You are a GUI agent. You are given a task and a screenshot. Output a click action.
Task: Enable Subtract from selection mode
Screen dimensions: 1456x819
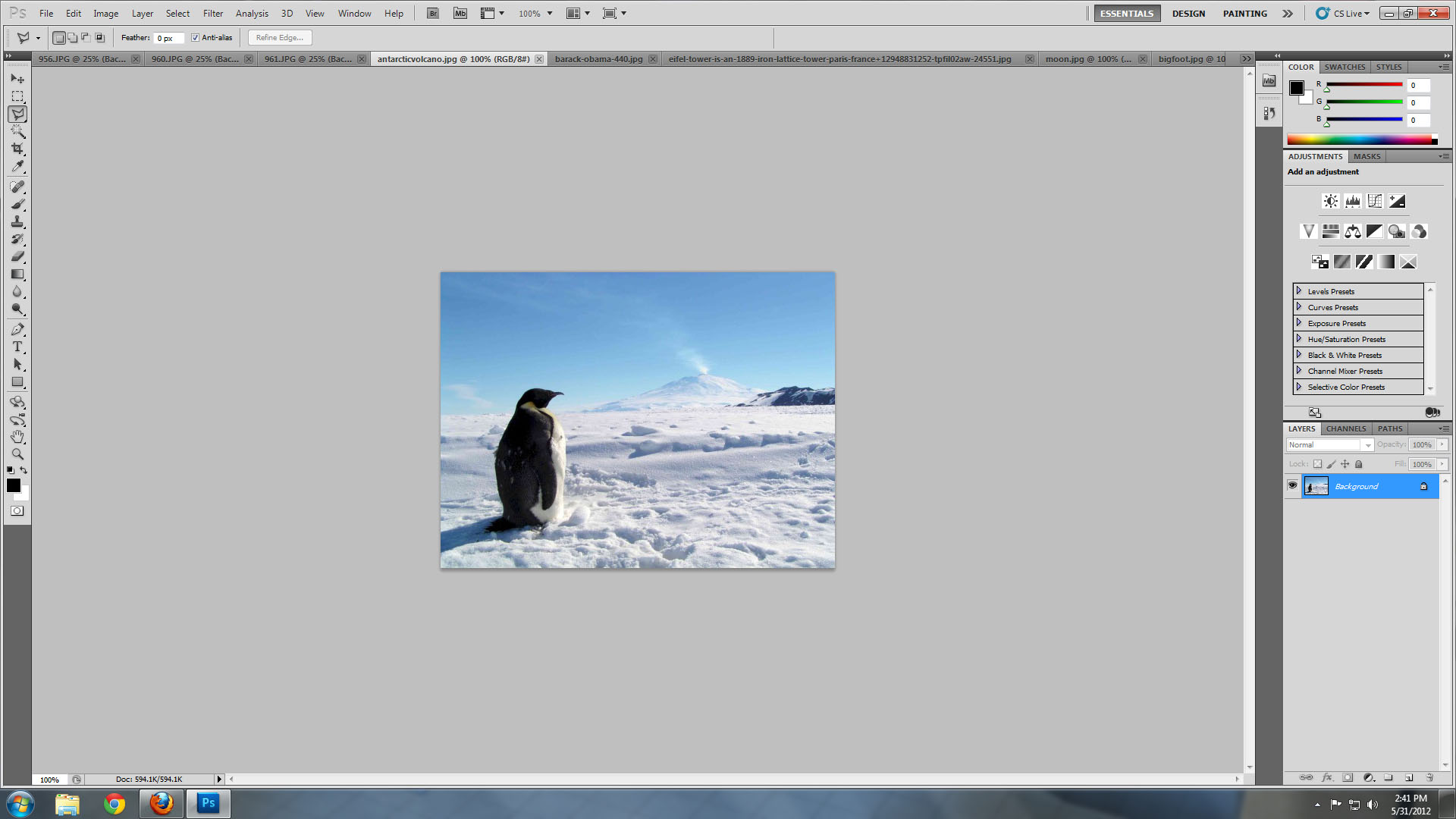86,37
